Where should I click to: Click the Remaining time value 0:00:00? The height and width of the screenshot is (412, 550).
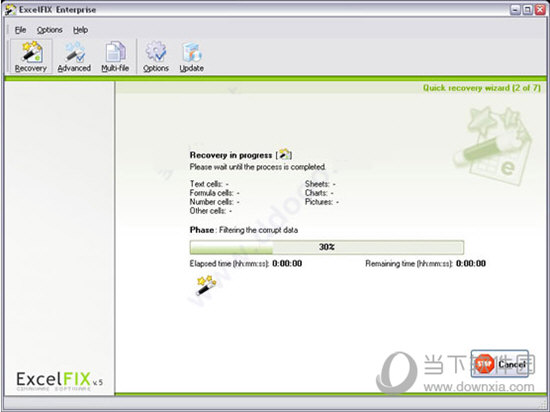[471, 263]
